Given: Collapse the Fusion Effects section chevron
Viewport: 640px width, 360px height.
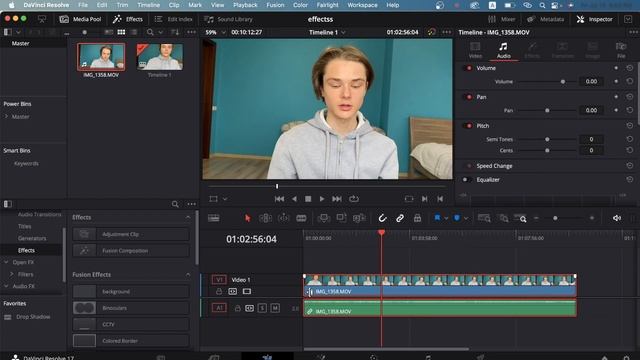Looking at the screenshot, I should pos(188,275).
